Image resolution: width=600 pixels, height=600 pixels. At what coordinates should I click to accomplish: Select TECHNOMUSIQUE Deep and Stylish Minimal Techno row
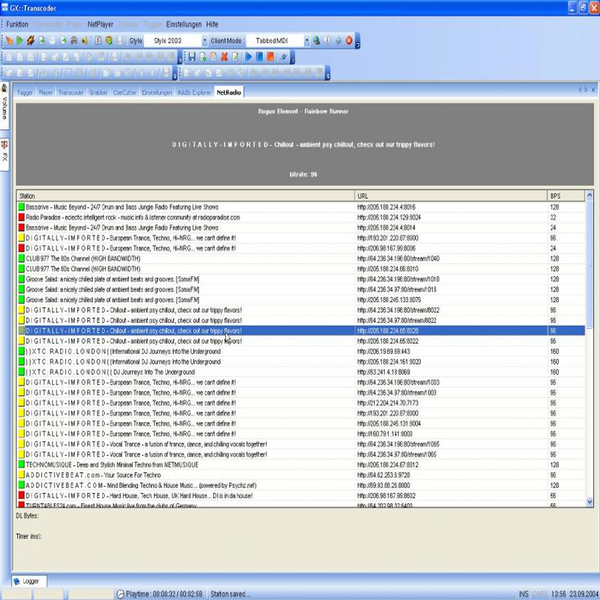pyautogui.click(x=301, y=465)
